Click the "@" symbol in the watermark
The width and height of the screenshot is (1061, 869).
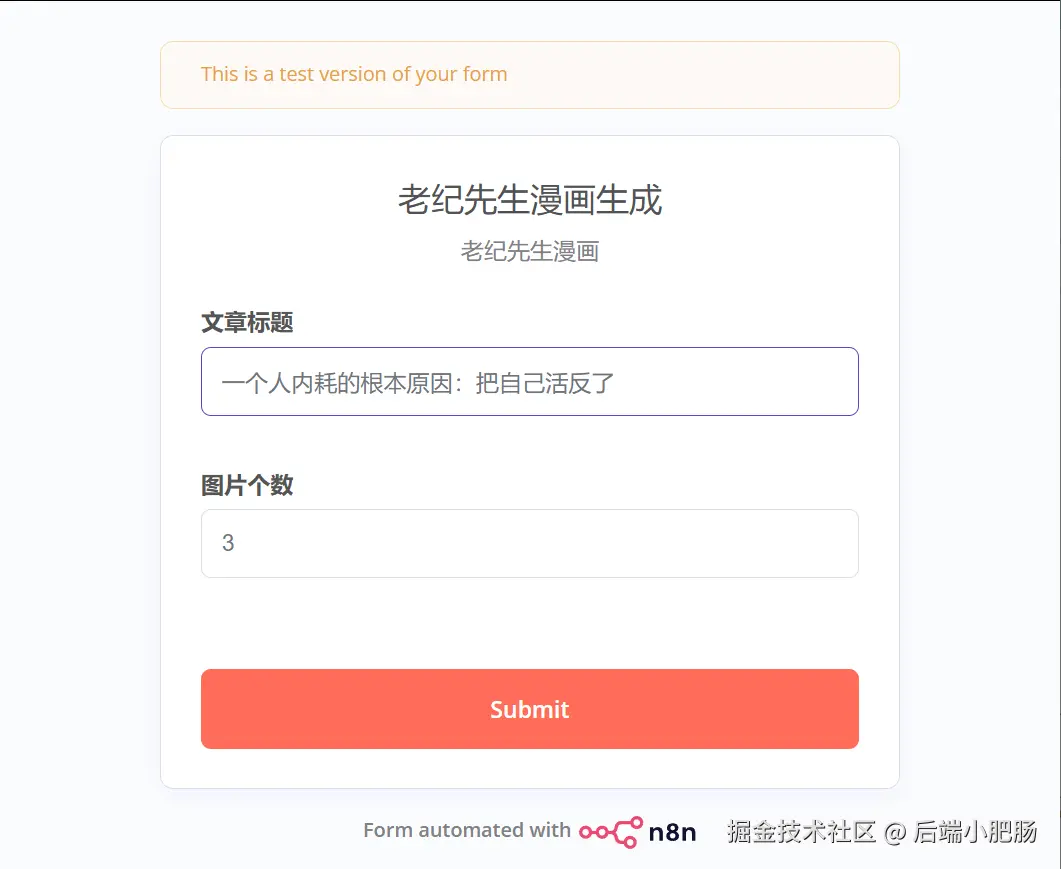[895, 831]
